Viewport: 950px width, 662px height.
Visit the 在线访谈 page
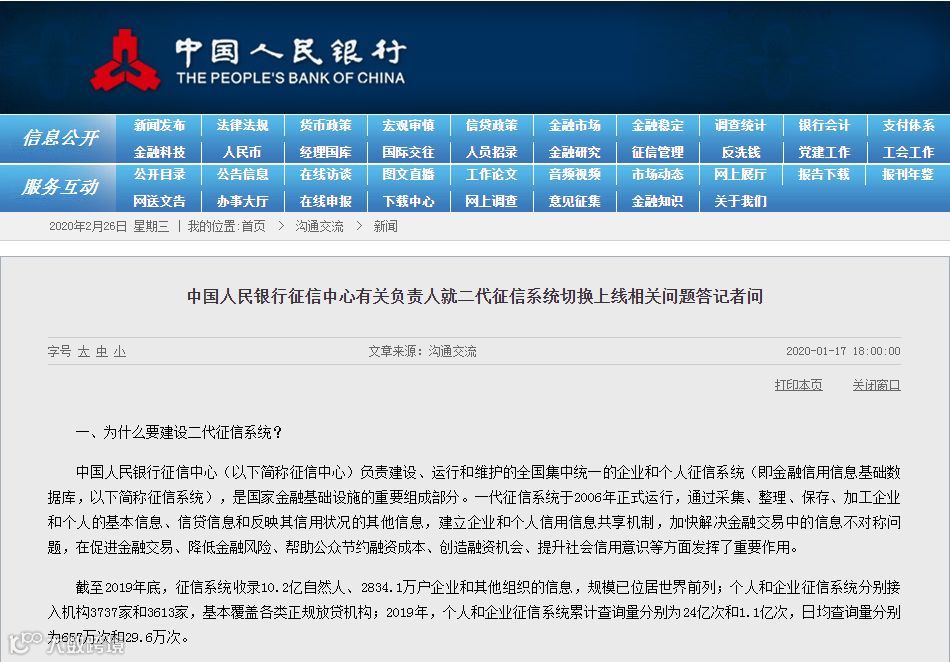(325, 174)
